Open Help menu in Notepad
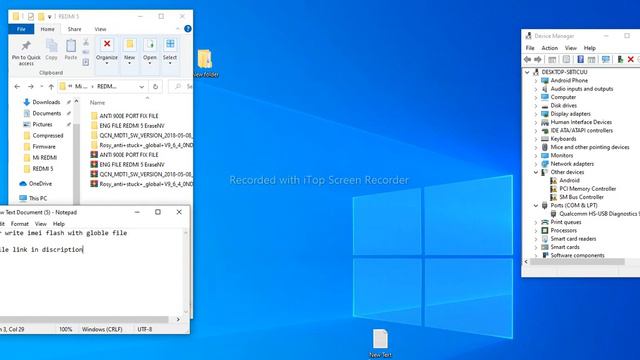 coord(59,224)
